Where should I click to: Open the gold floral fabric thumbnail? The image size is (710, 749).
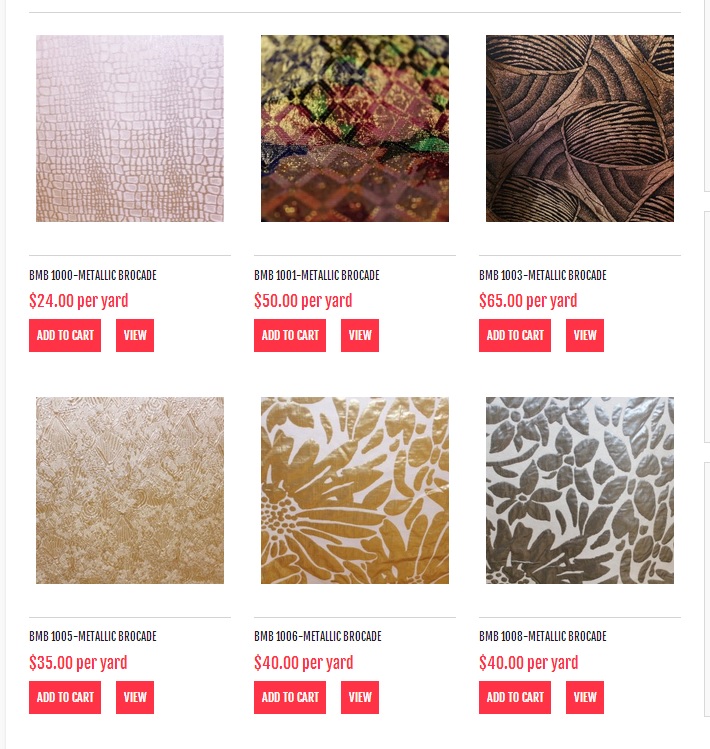click(x=355, y=491)
